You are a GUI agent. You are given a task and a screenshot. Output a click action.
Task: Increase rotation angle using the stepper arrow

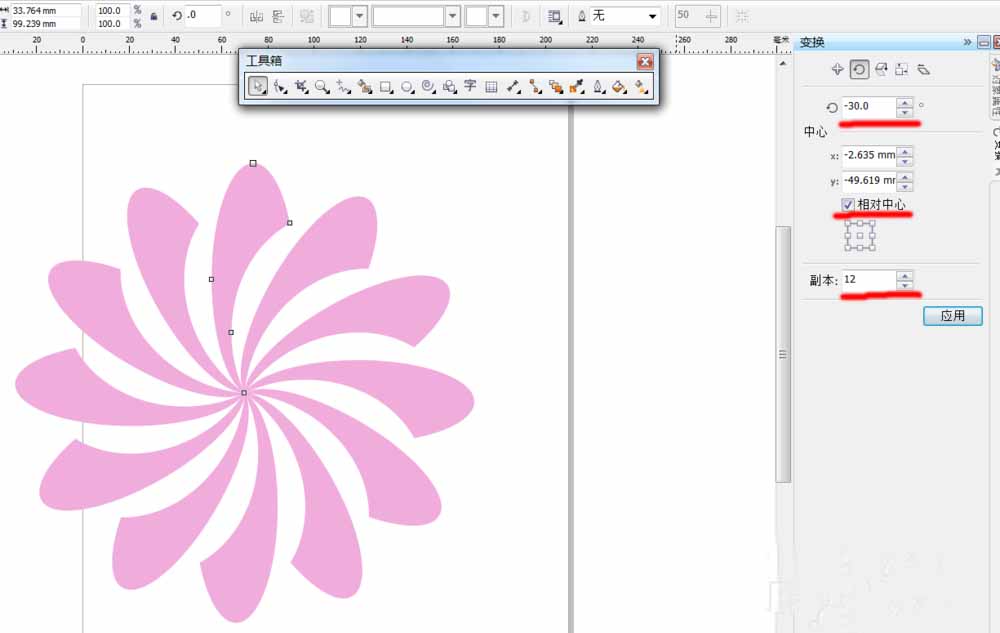(x=904, y=103)
